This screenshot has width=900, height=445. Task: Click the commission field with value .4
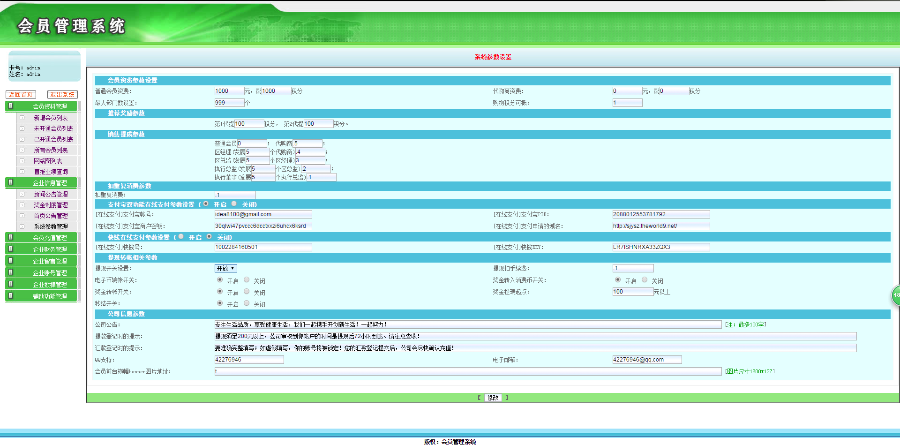309,152
